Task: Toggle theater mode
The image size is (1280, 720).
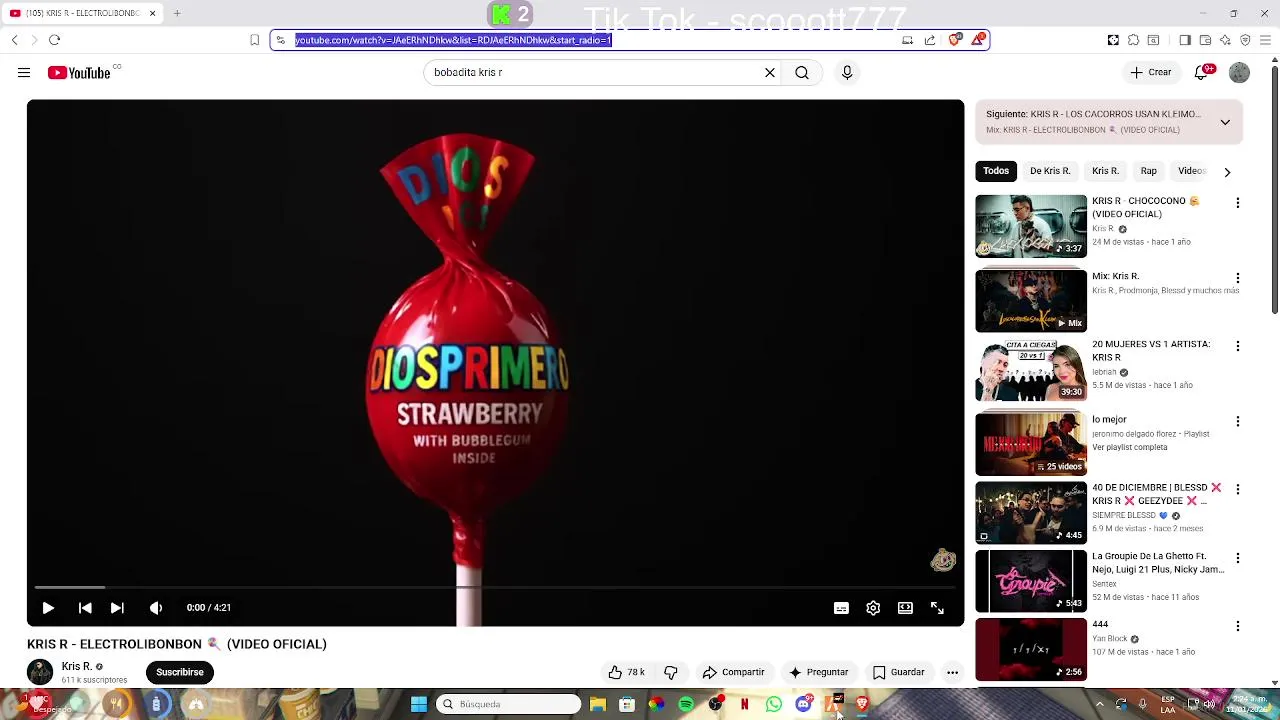Action: pyautogui.click(x=905, y=608)
